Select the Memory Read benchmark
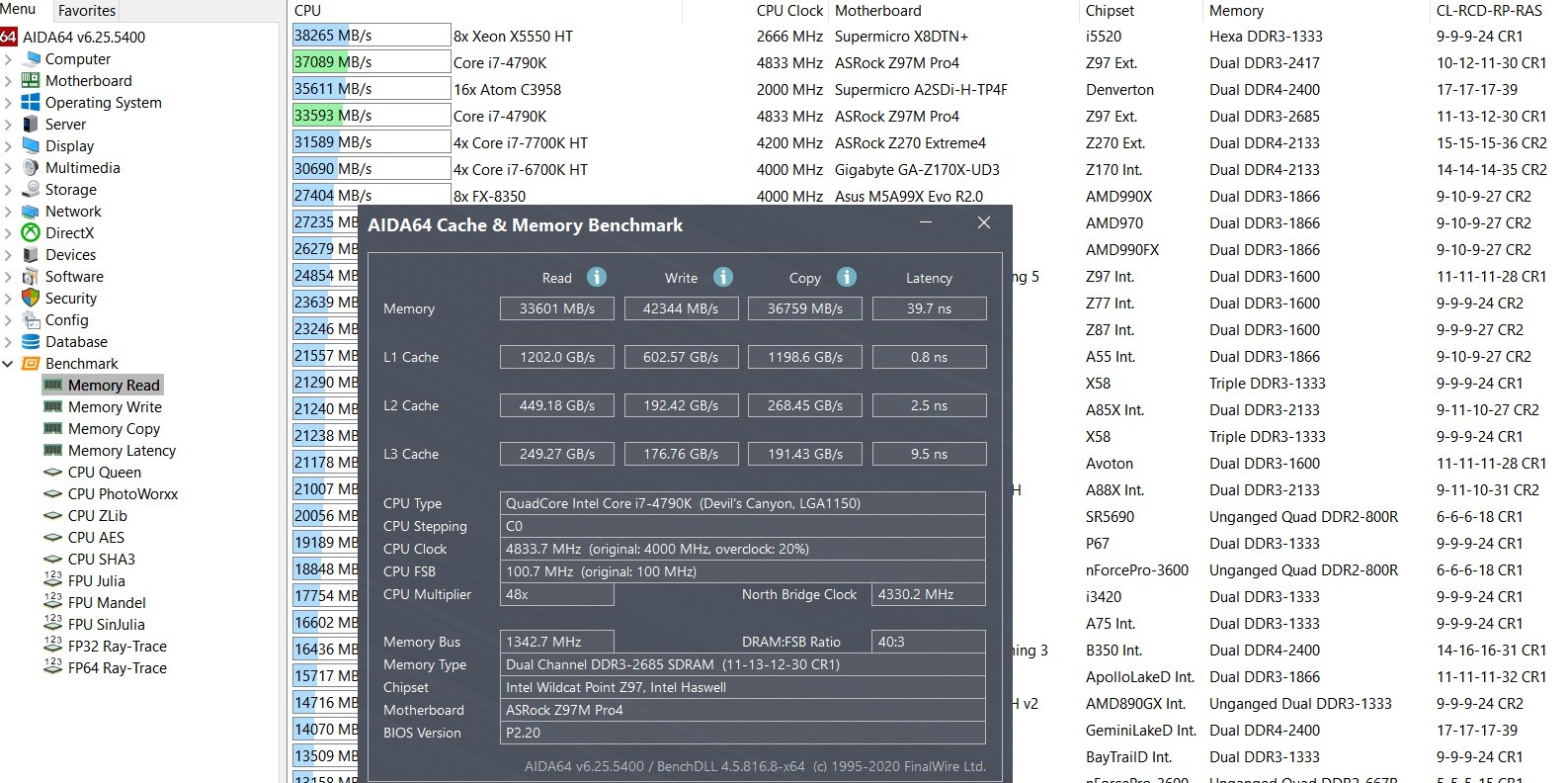 click(114, 386)
